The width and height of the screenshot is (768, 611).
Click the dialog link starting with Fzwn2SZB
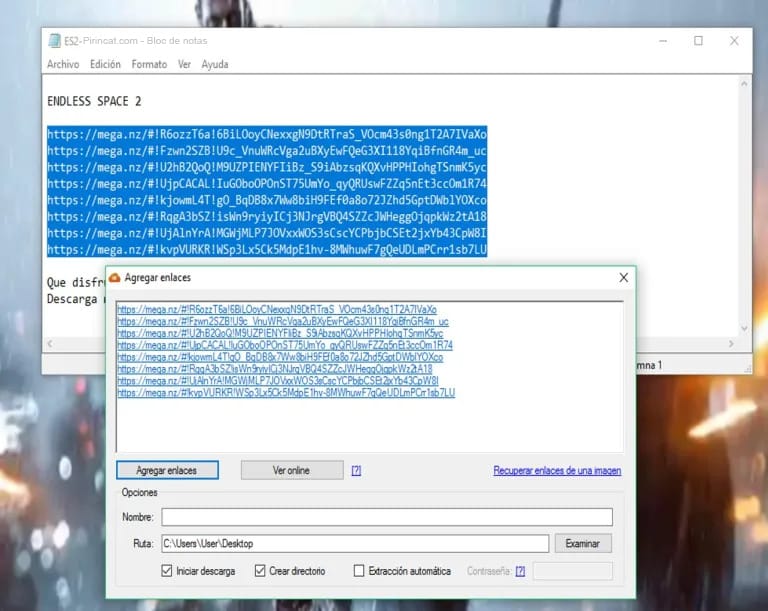[283, 321]
